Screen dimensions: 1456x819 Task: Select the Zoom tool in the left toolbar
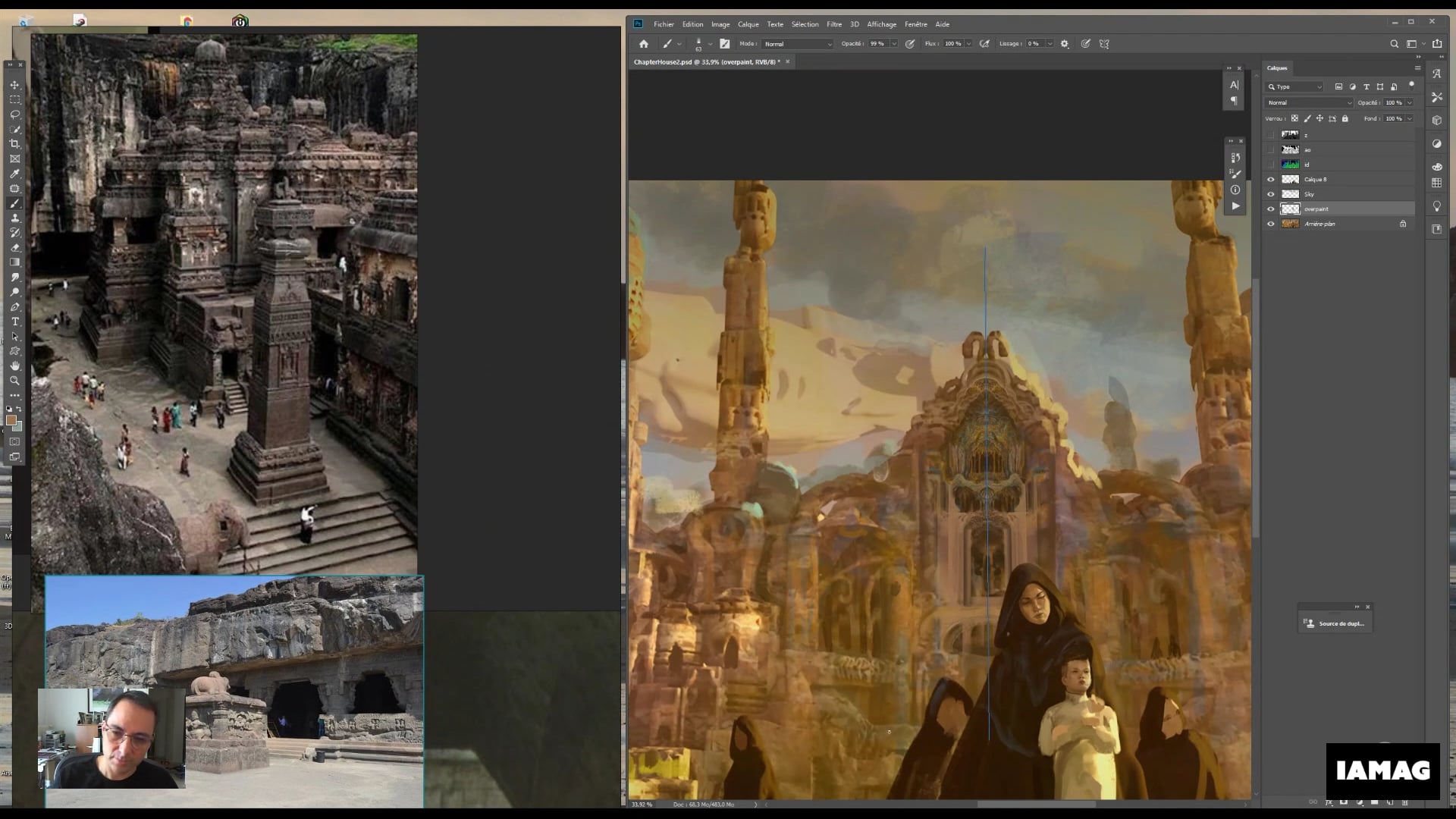[14, 381]
